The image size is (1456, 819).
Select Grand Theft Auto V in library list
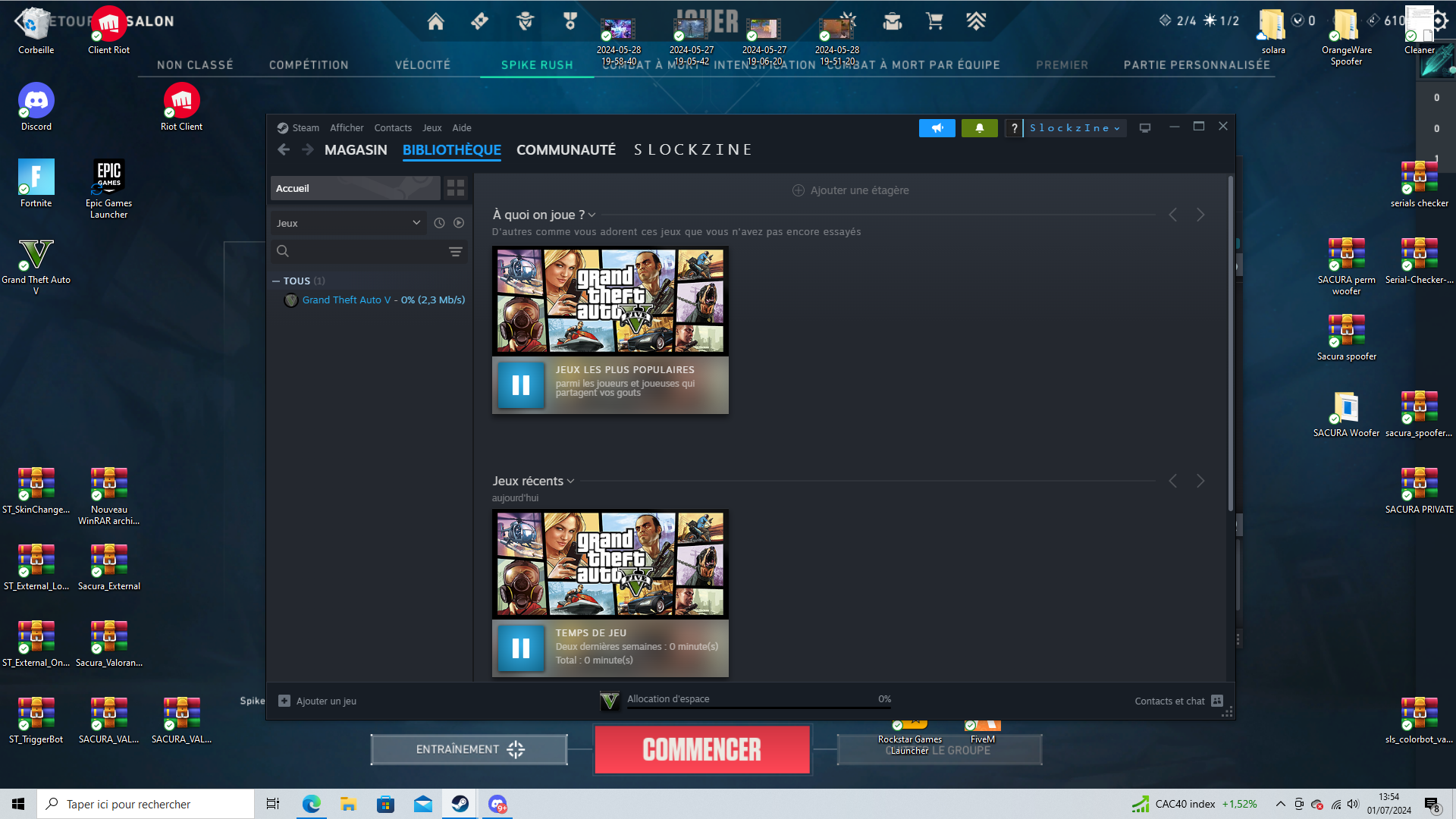(375, 300)
